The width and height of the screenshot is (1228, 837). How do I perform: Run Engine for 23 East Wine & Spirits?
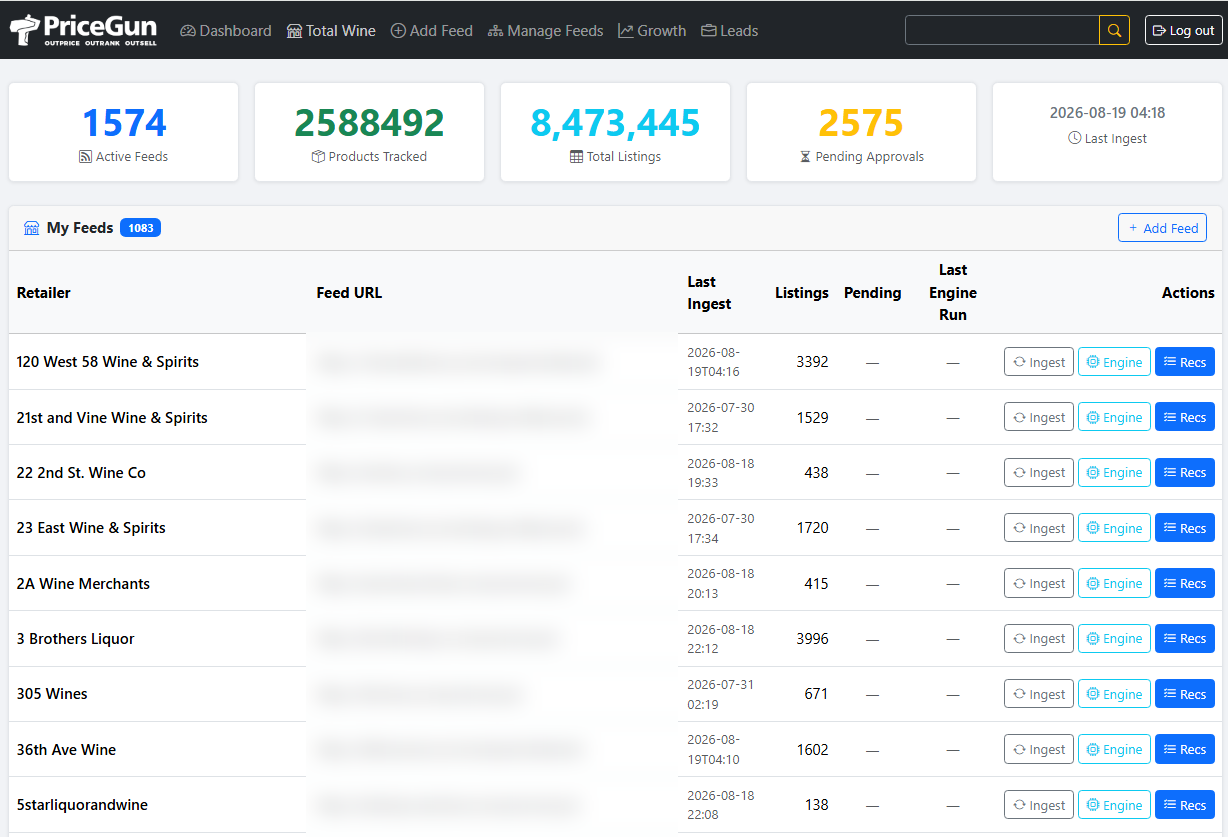tap(1114, 528)
